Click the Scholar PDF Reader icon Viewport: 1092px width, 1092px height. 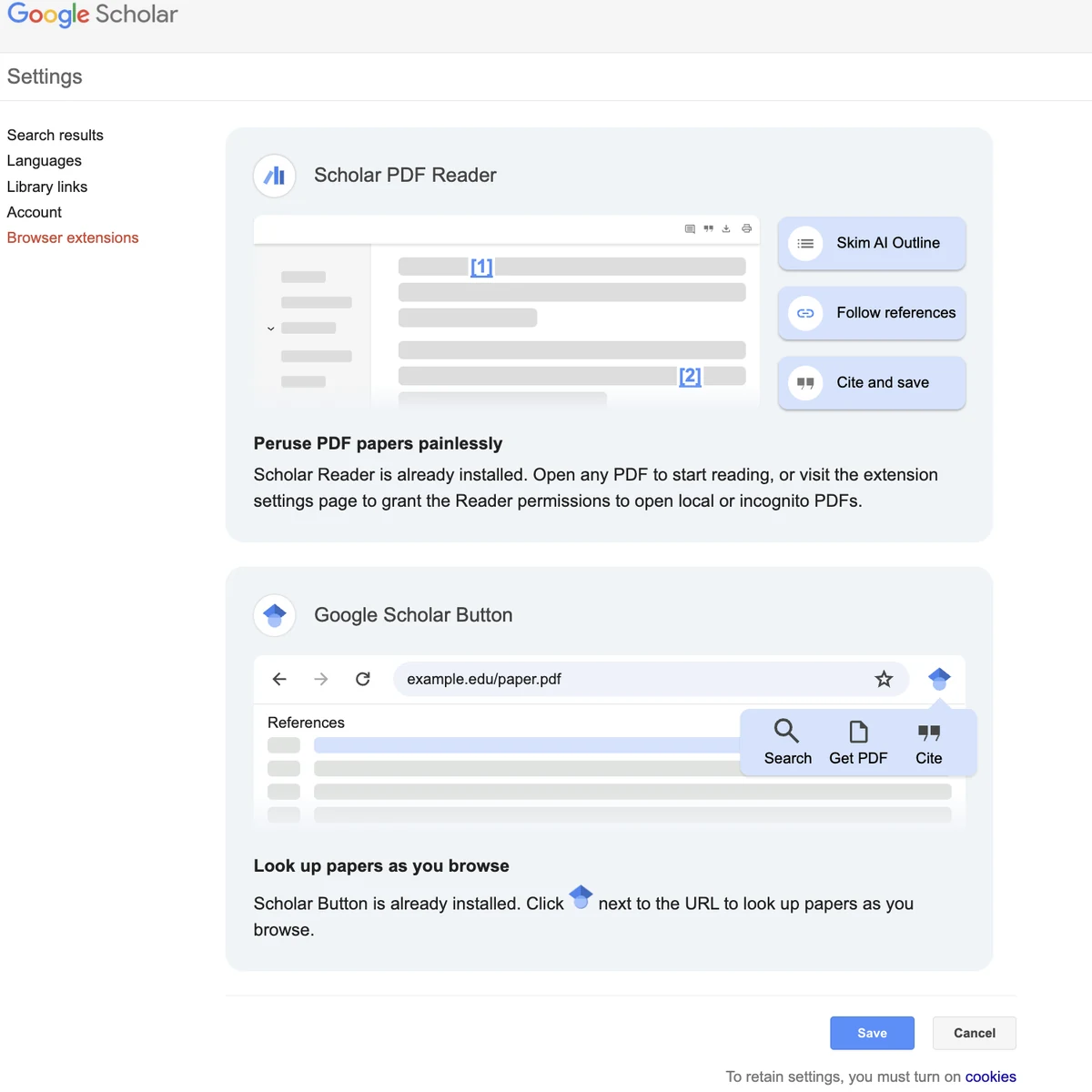click(x=275, y=176)
